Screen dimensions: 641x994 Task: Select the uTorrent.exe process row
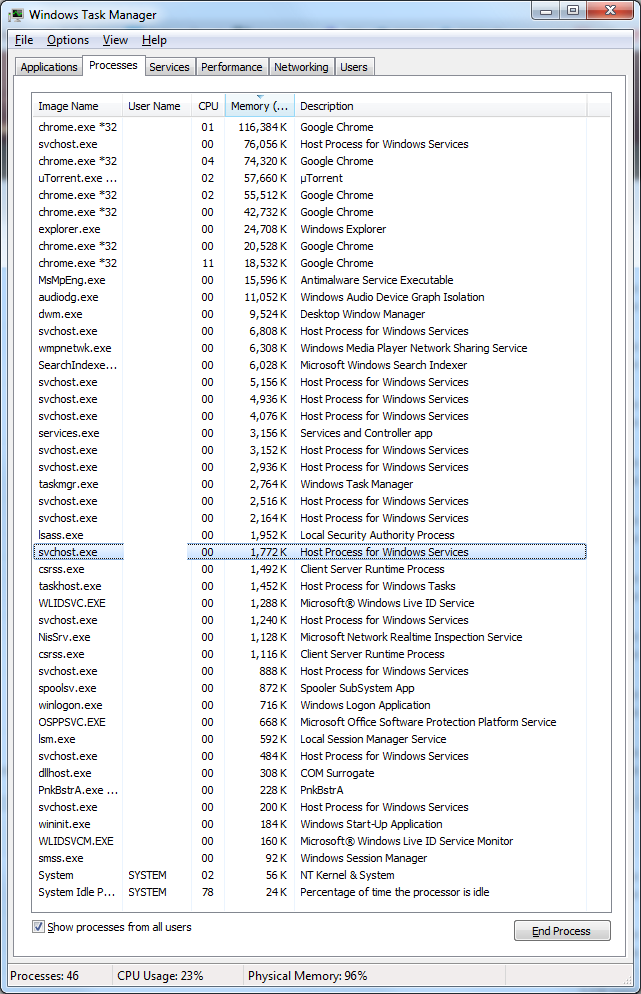click(309, 178)
